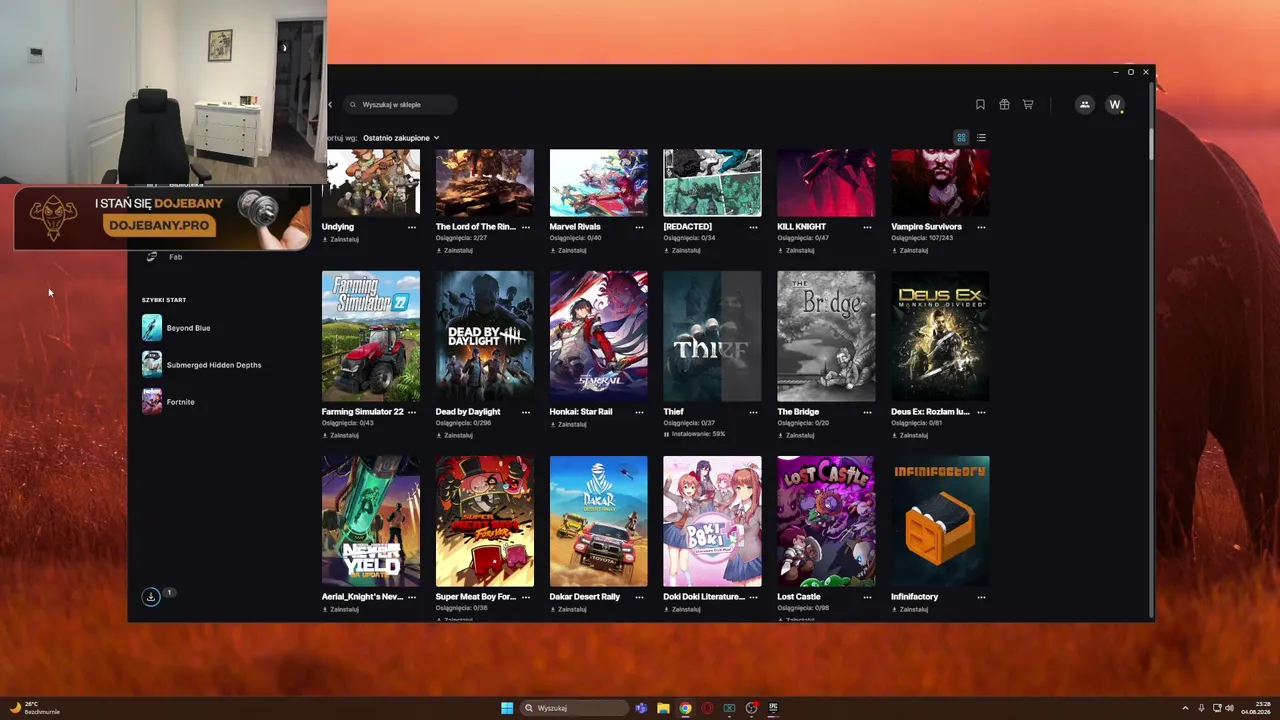
Task: Open the Doki Doki Literature Club cover
Action: pos(712,521)
